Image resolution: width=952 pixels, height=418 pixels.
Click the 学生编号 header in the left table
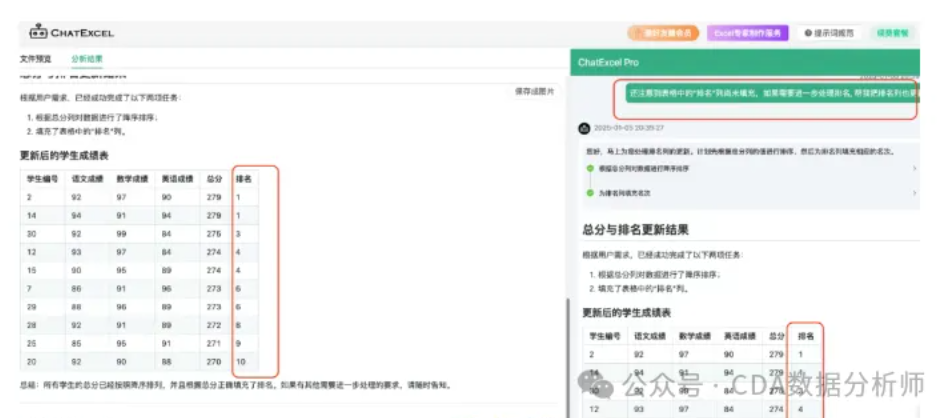(42, 179)
